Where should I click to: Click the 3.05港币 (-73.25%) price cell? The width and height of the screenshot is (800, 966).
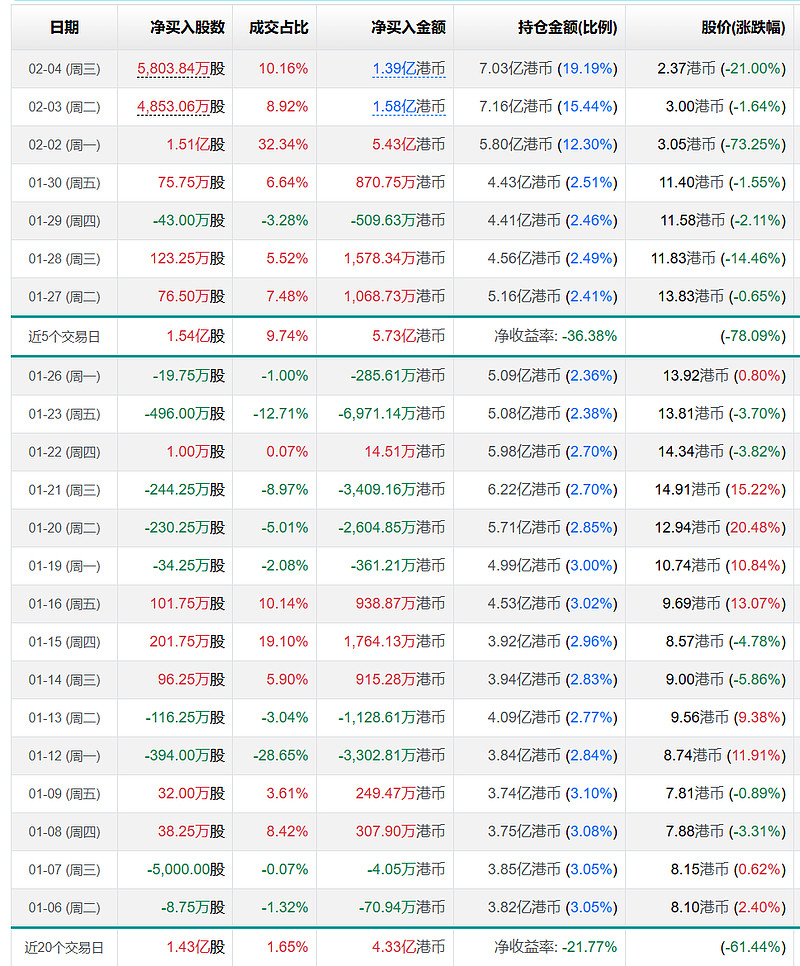click(721, 145)
